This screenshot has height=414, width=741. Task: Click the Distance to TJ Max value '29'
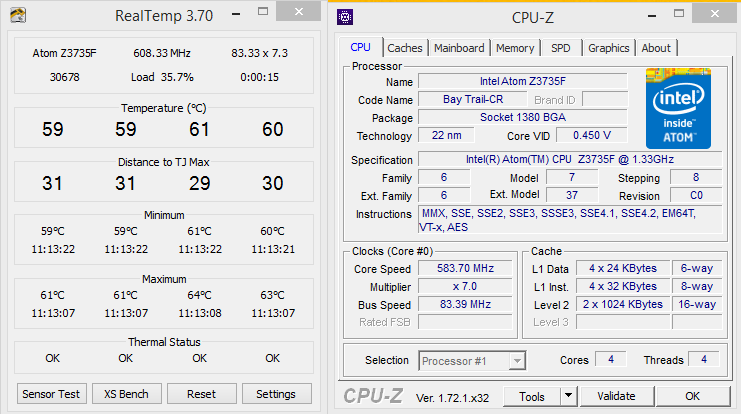pyautogui.click(x=199, y=183)
